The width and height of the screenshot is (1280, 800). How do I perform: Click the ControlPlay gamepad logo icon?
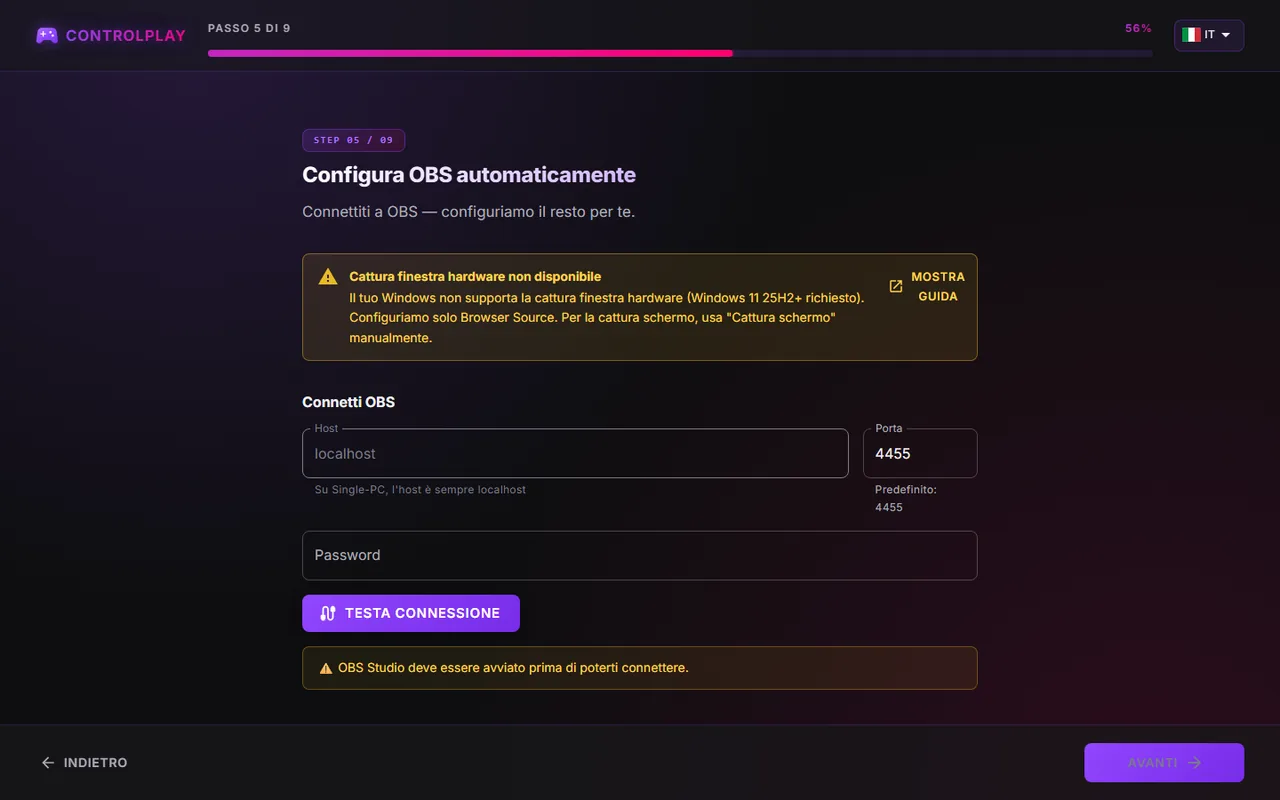[47, 35]
